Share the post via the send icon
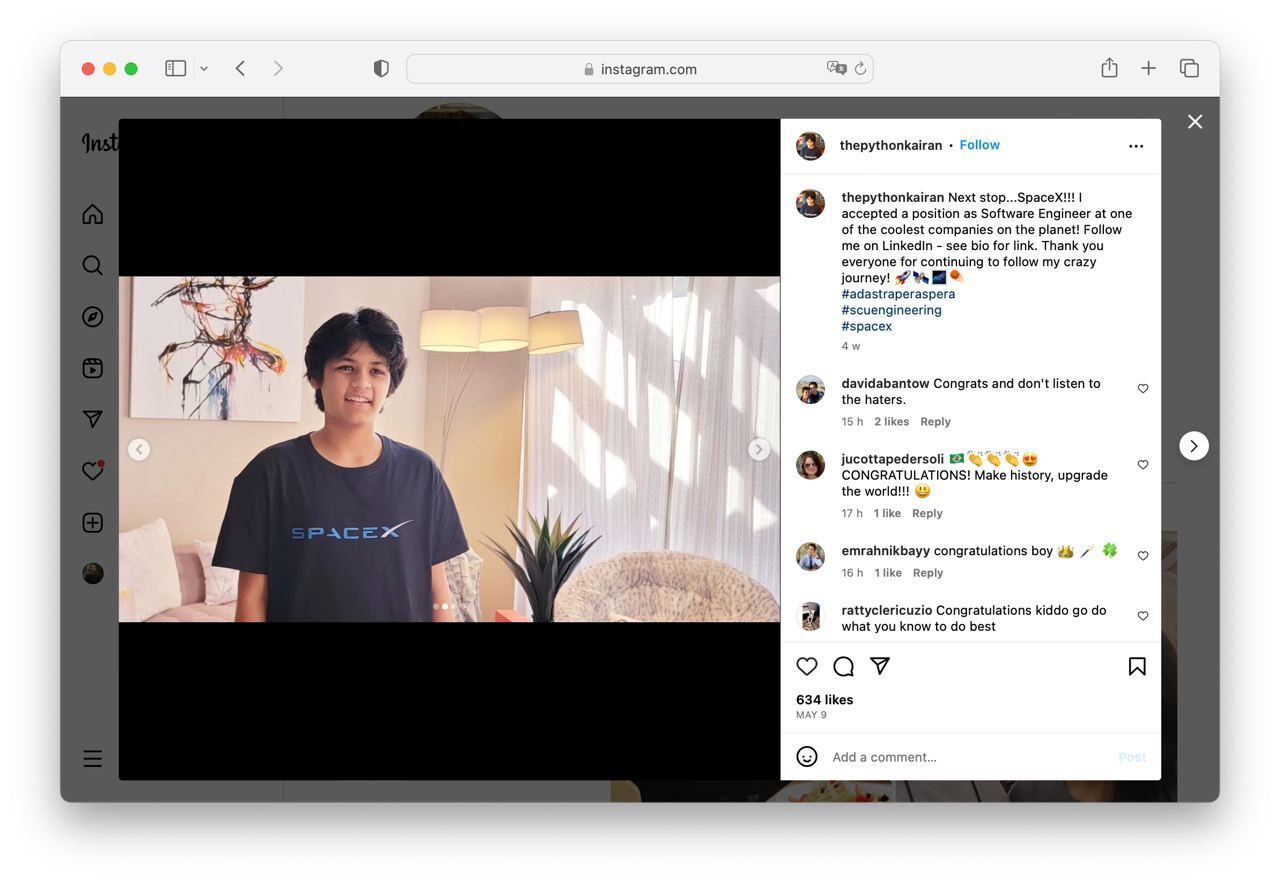Image resolution: width=1280 pixels, height=882 pixels. pos(879,665)
